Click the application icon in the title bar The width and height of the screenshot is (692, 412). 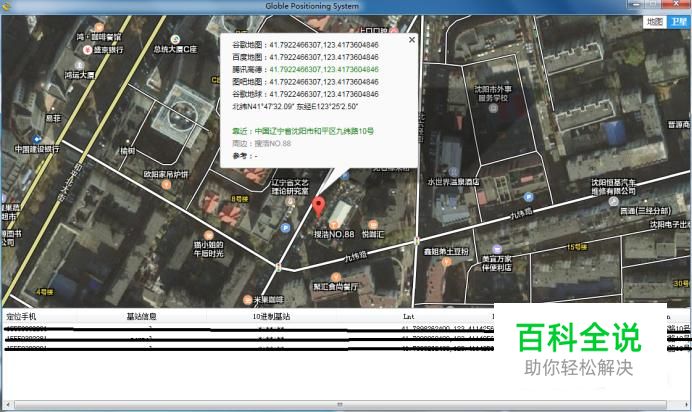(x=6, y=6)
